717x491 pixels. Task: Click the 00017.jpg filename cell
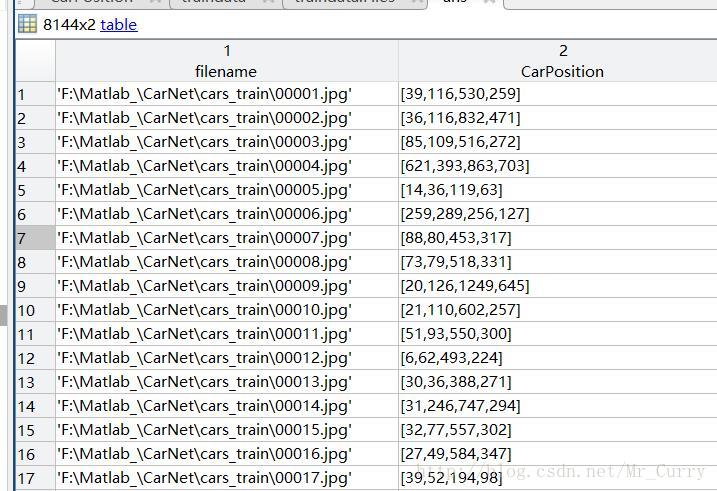click(x=227, y=478)
